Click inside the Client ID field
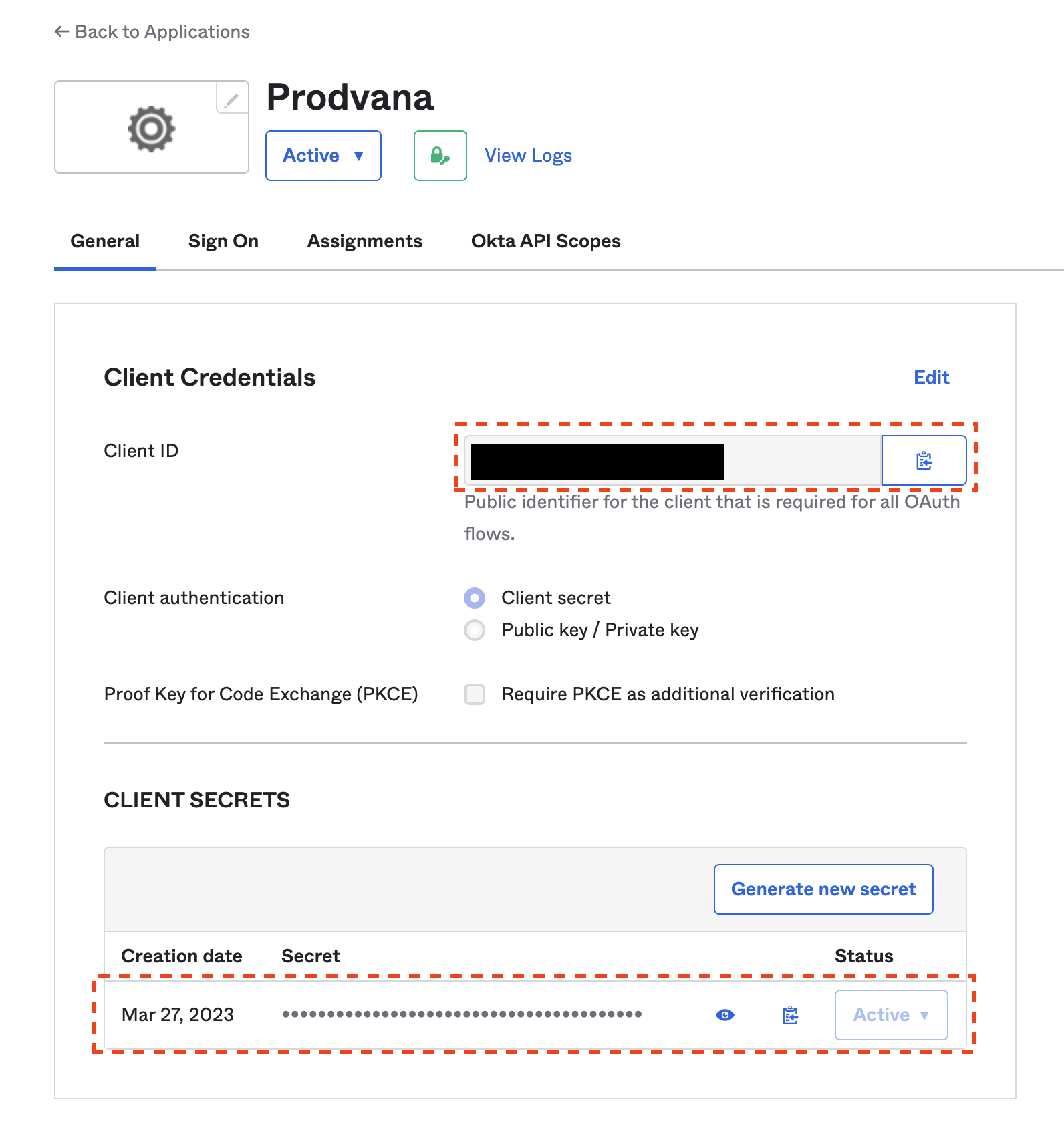The height and width of the screenshot is (1128, 1064). coord(673,460)
